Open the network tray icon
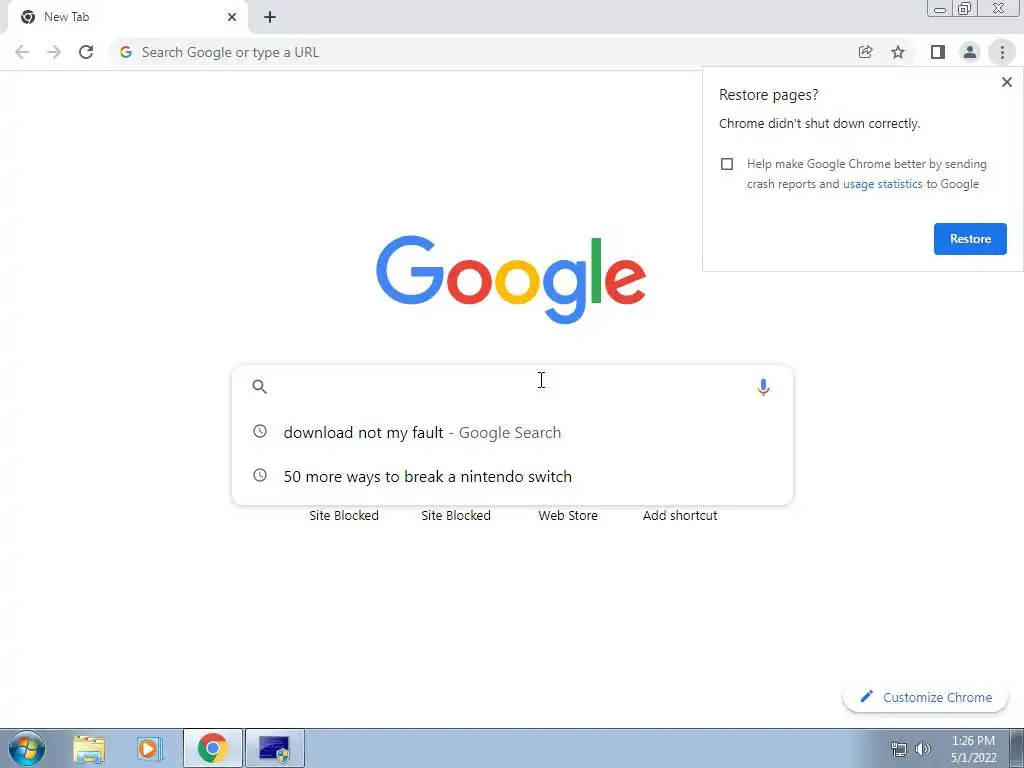1024x768 pixels. click(899, 749)
